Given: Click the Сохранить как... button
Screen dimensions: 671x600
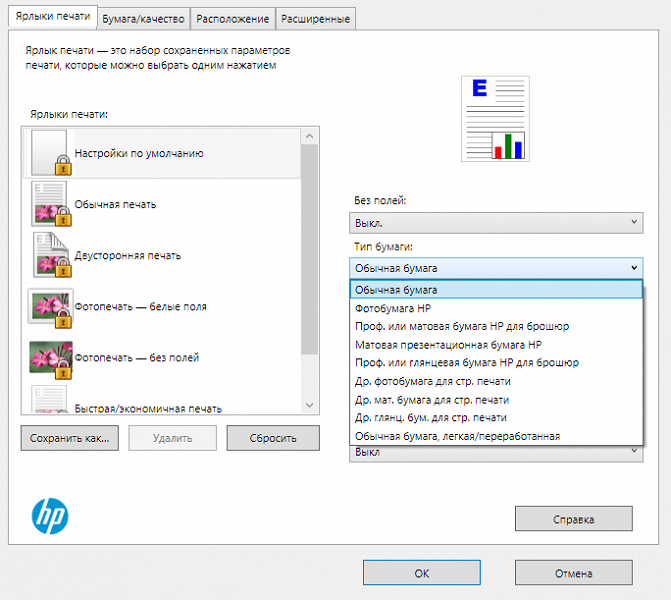Looking at the screenshot, I should pos(70,438).
